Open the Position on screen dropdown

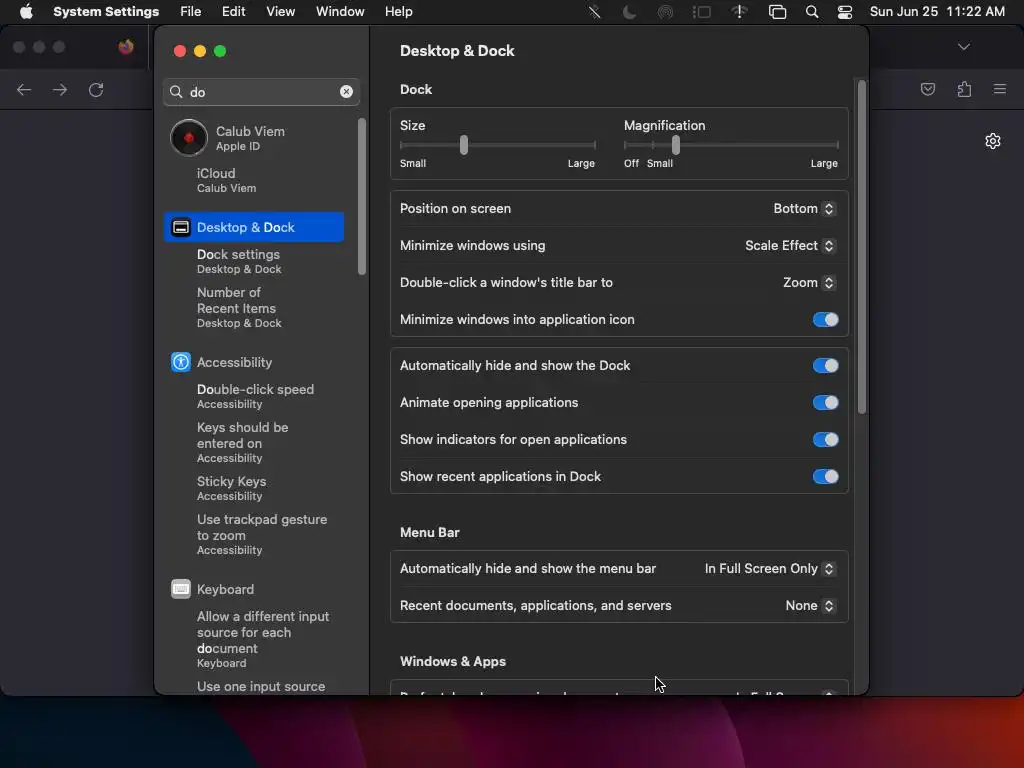coord(803,208)
